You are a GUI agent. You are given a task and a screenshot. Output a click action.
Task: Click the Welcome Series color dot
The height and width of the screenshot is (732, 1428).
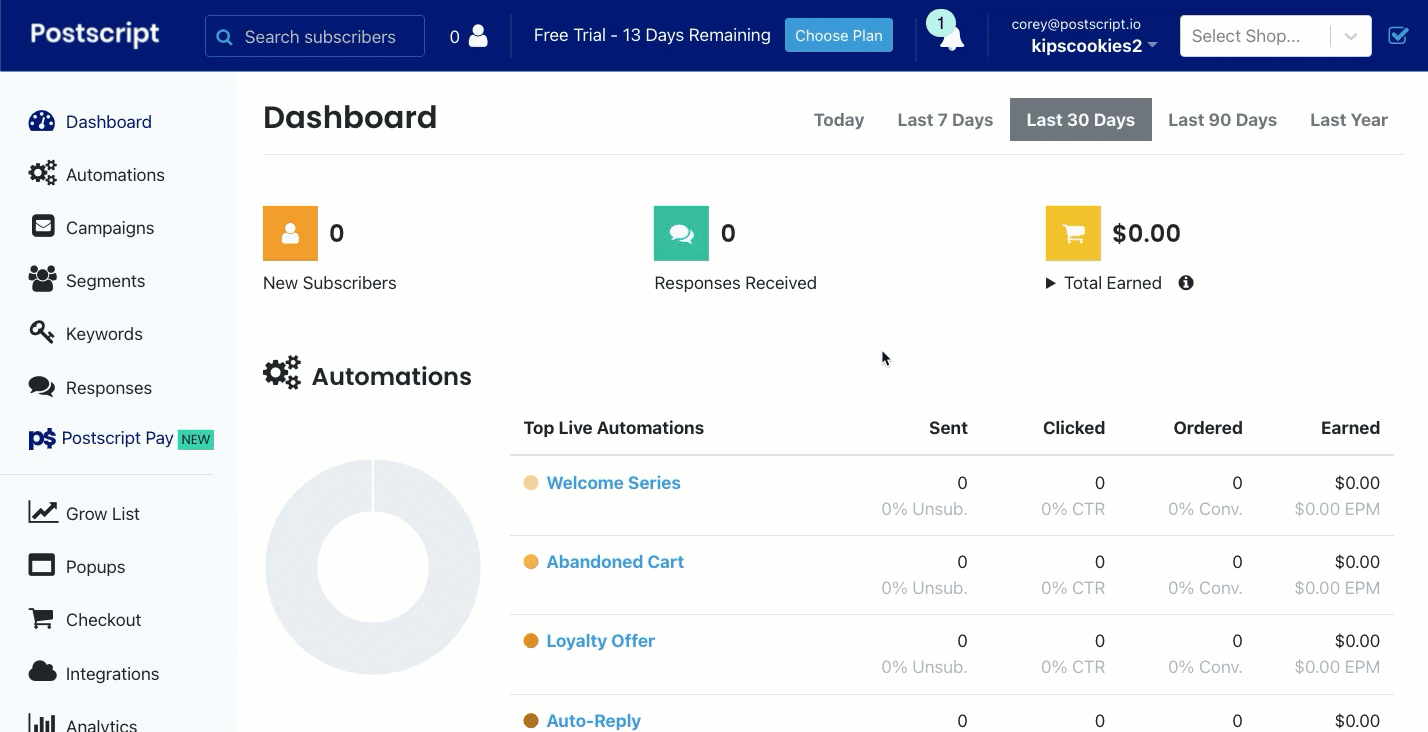pos(531,483)
